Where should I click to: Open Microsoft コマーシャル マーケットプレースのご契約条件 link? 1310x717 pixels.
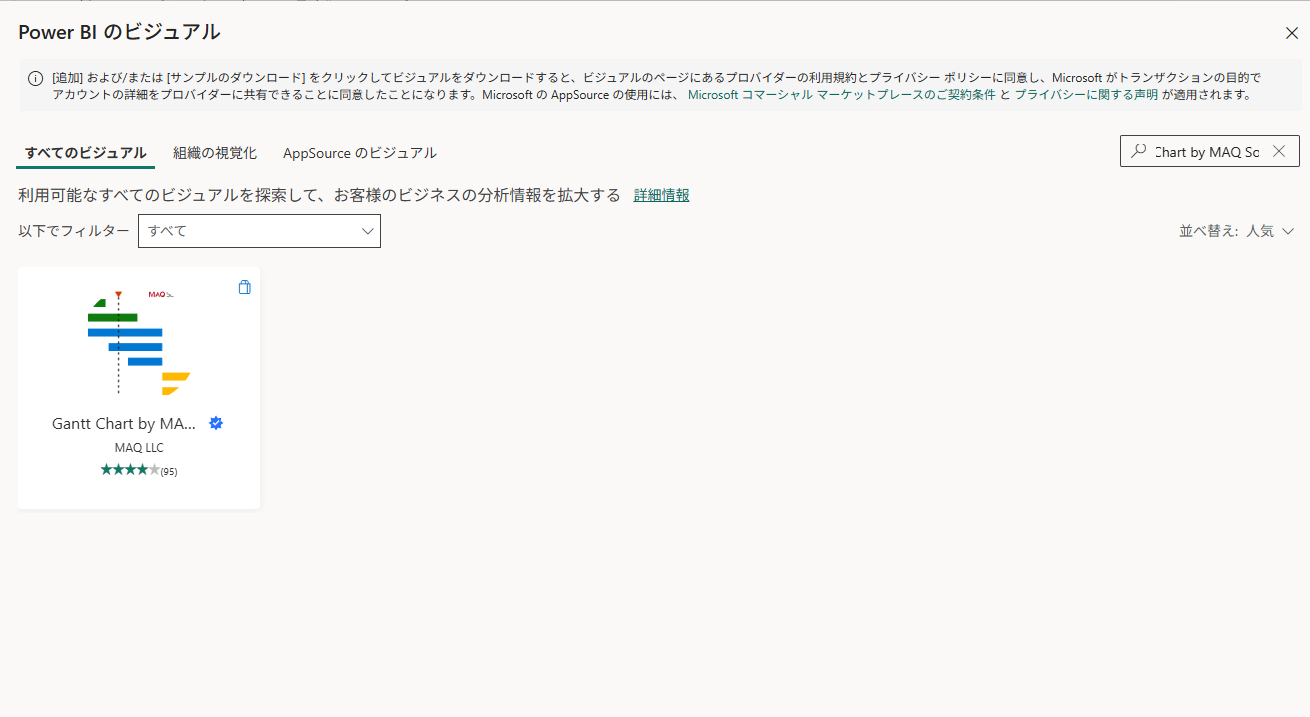coord(840,95)
